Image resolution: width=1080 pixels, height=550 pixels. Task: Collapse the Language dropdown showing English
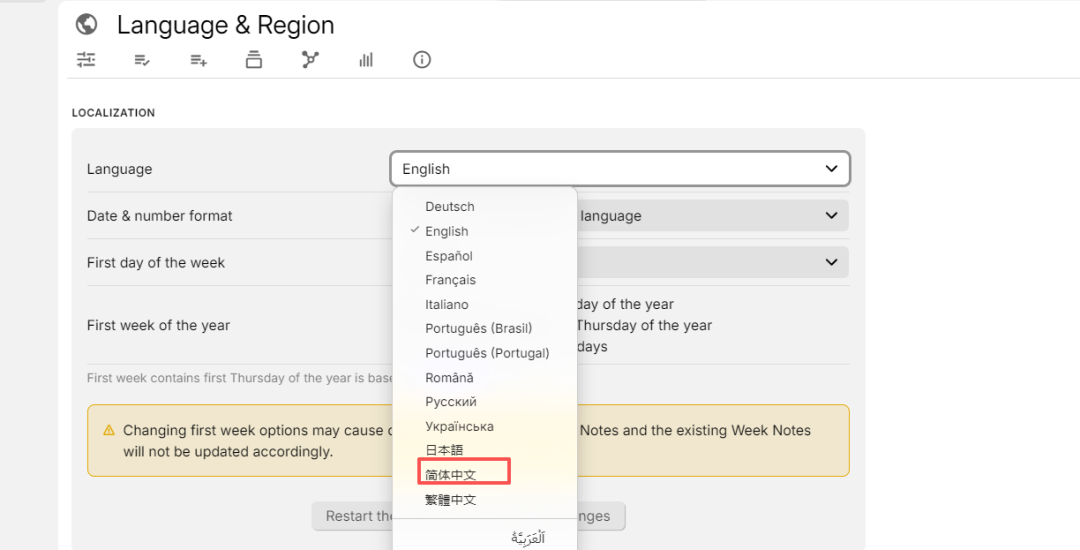[x=620, y=169]
